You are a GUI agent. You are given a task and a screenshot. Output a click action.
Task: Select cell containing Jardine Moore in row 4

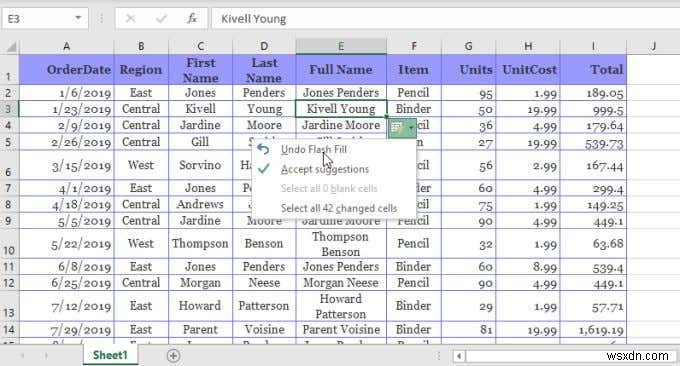tap(341, 125)
